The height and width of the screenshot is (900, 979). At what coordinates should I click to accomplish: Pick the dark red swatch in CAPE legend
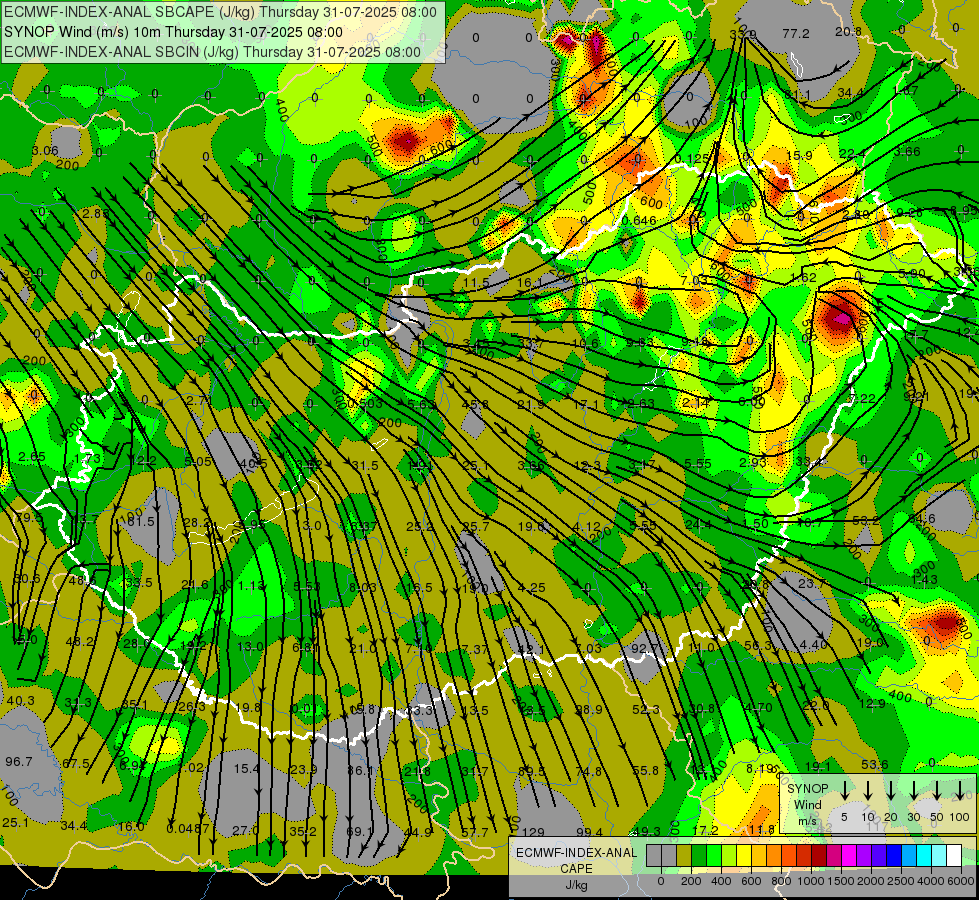[819, 855]
